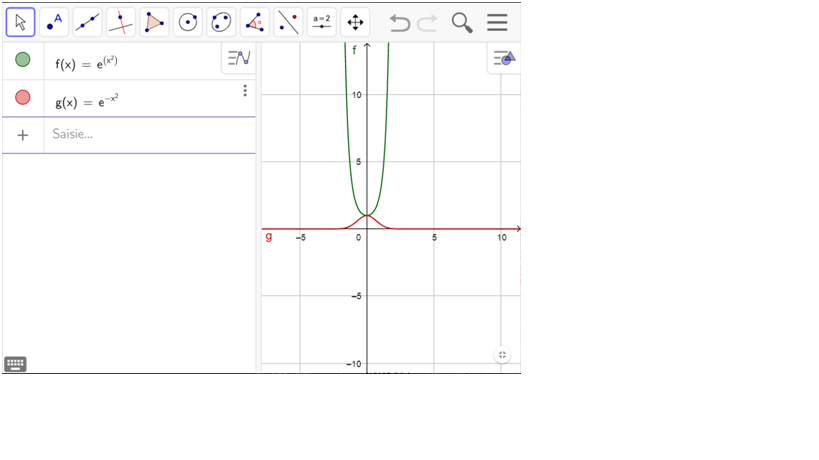Select the Polygon tool
This screenshot has width=819, height=460.
tap(154, 22)
